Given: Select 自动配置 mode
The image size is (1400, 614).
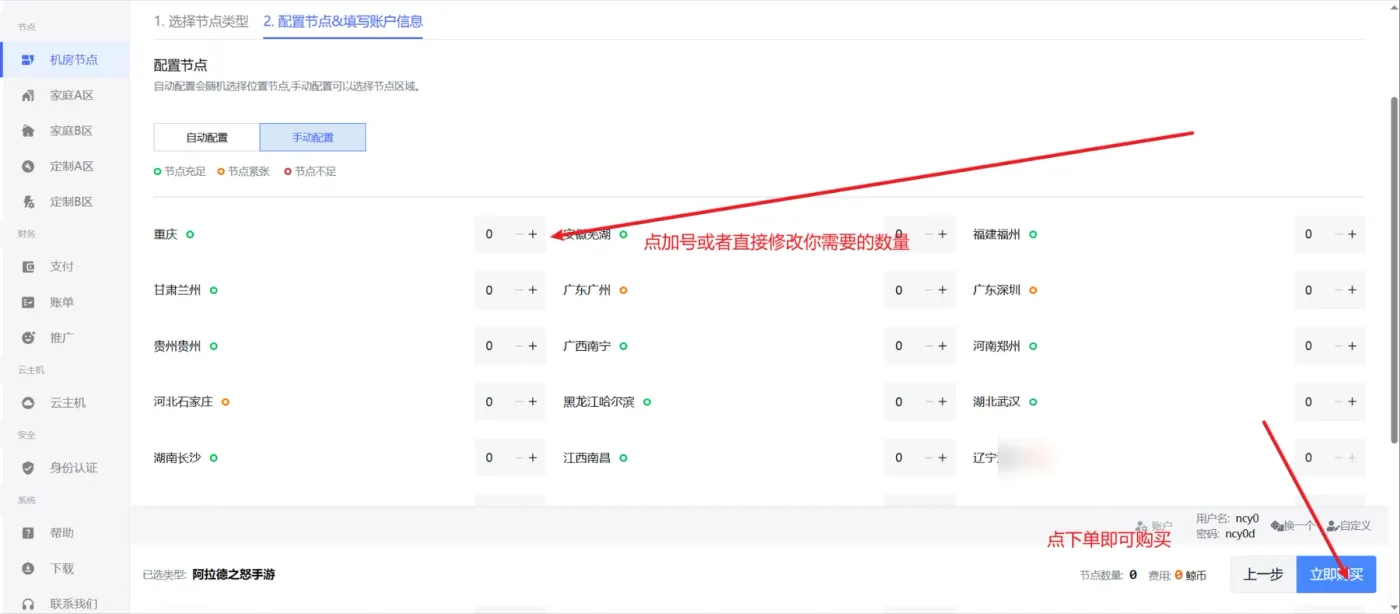Looking at the screenshot, I should tap(207, 137).
